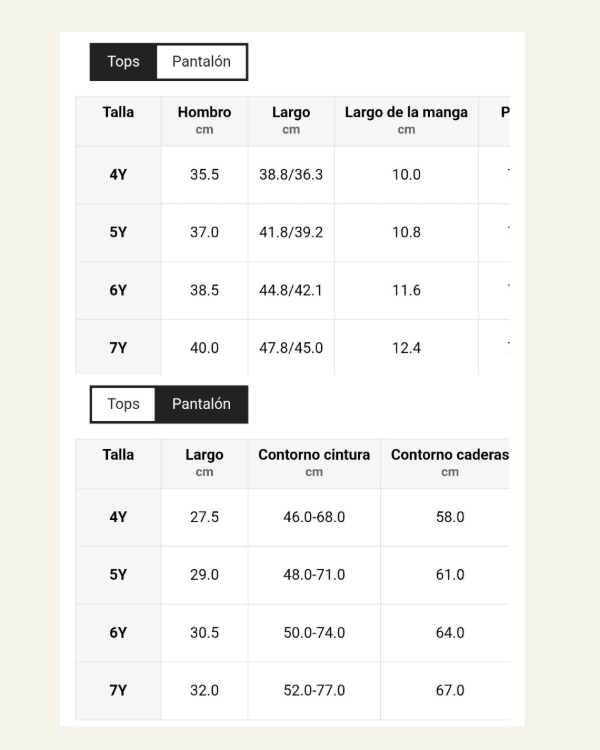The width and height of the screenshot is (600, 750).
Task: Click the 10.8 sleeve length cell
Action: pyautogui.click(x=406, y=233)
